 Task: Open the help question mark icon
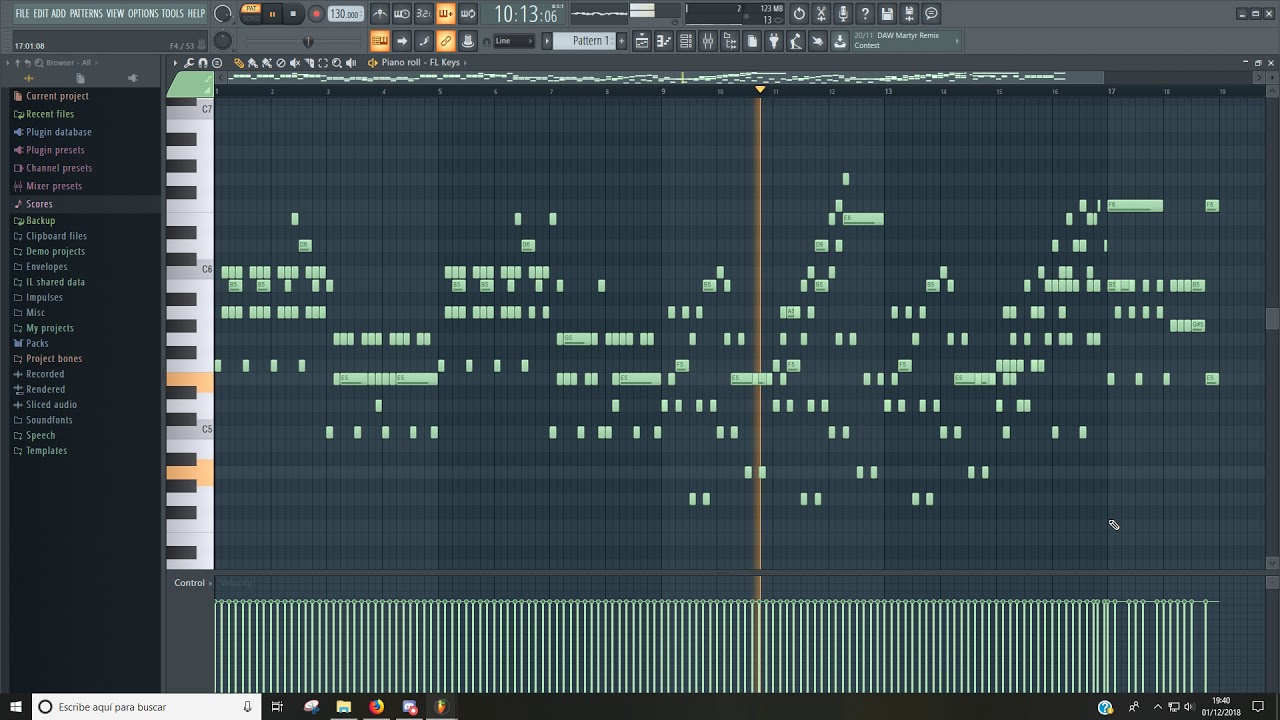click(x=865, y=14)
